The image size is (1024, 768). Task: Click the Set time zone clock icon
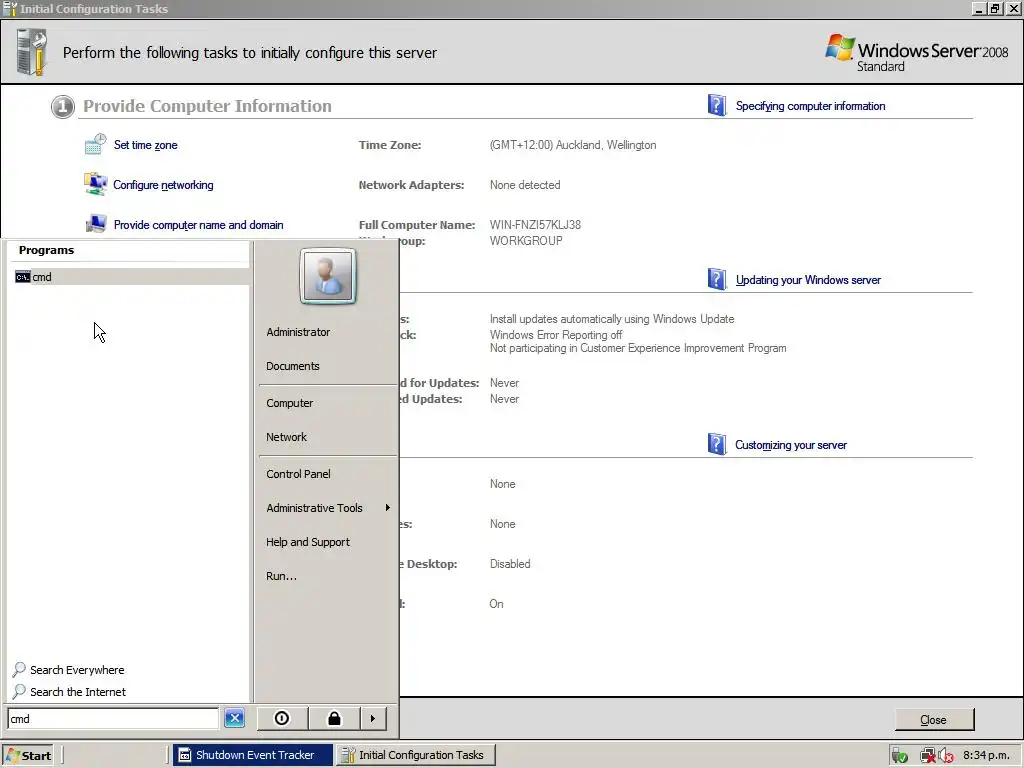tap(95, 144)
